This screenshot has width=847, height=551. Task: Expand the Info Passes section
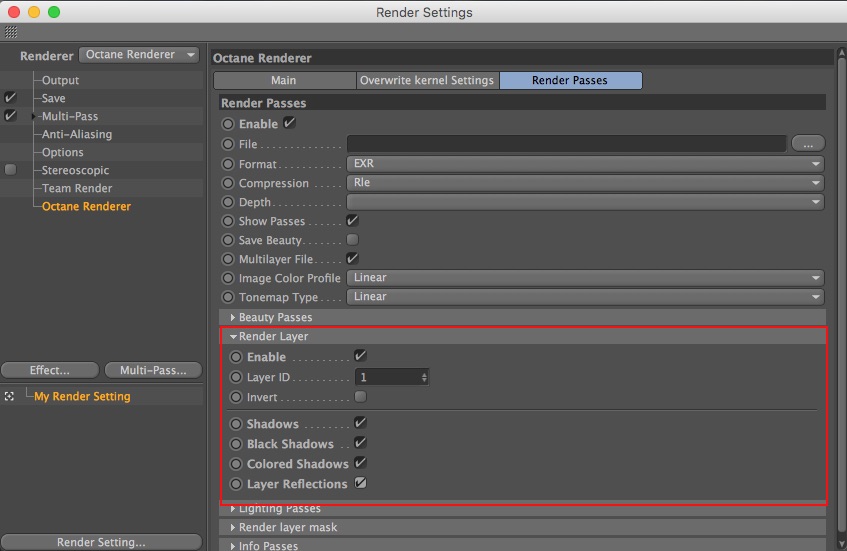[233, 546]
